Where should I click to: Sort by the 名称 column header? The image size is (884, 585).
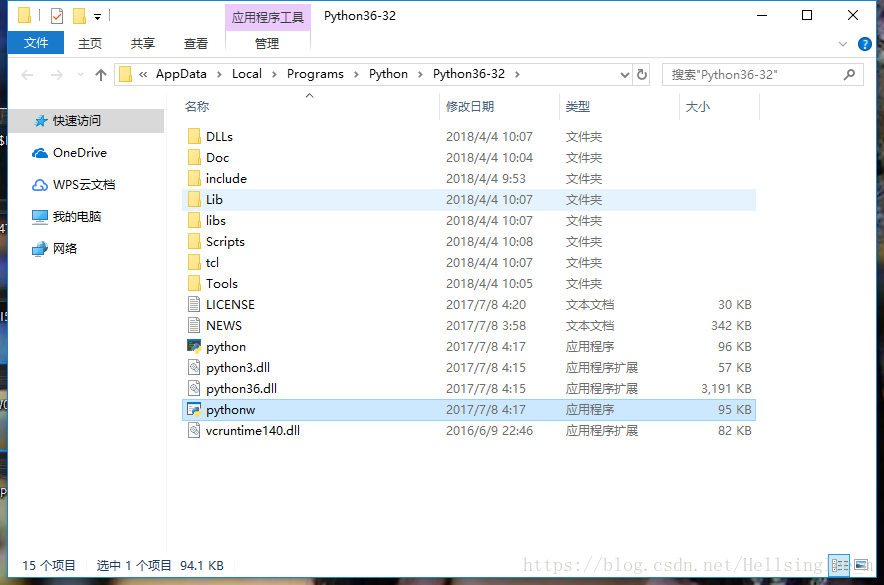197,107
